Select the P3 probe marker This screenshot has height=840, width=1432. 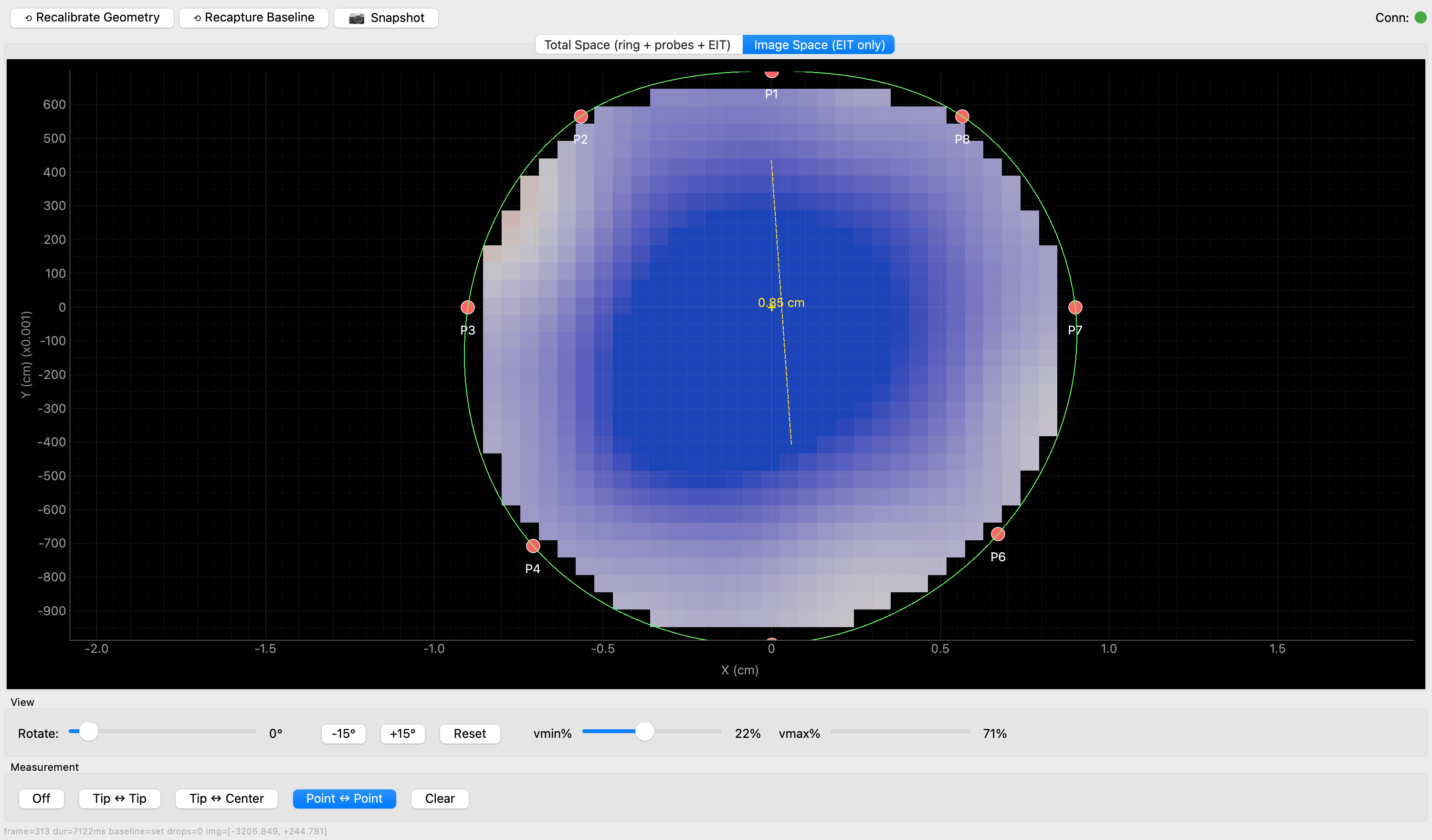click(467, 307)
